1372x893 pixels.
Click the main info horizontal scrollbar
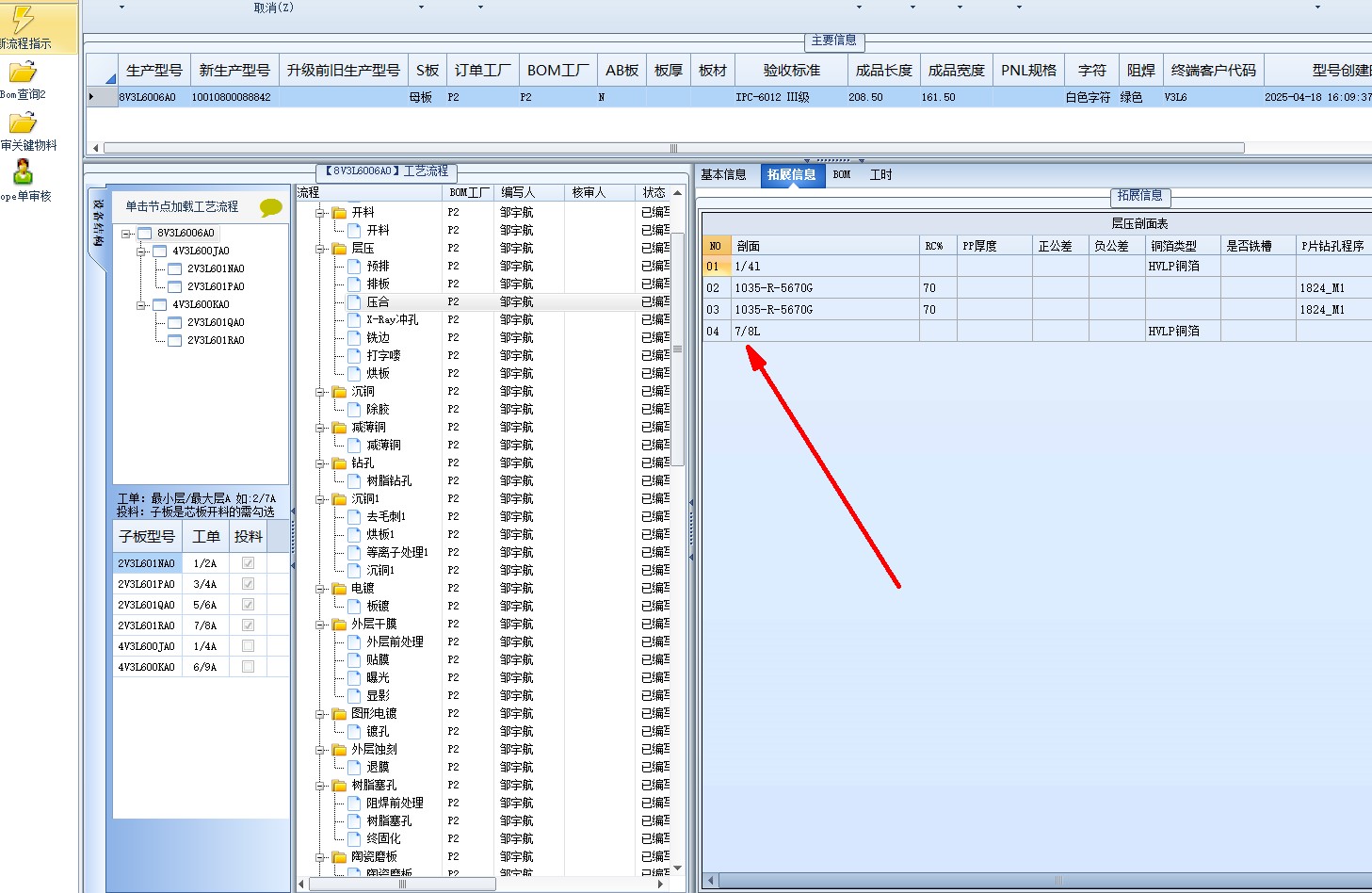click(x=673, y=148)
